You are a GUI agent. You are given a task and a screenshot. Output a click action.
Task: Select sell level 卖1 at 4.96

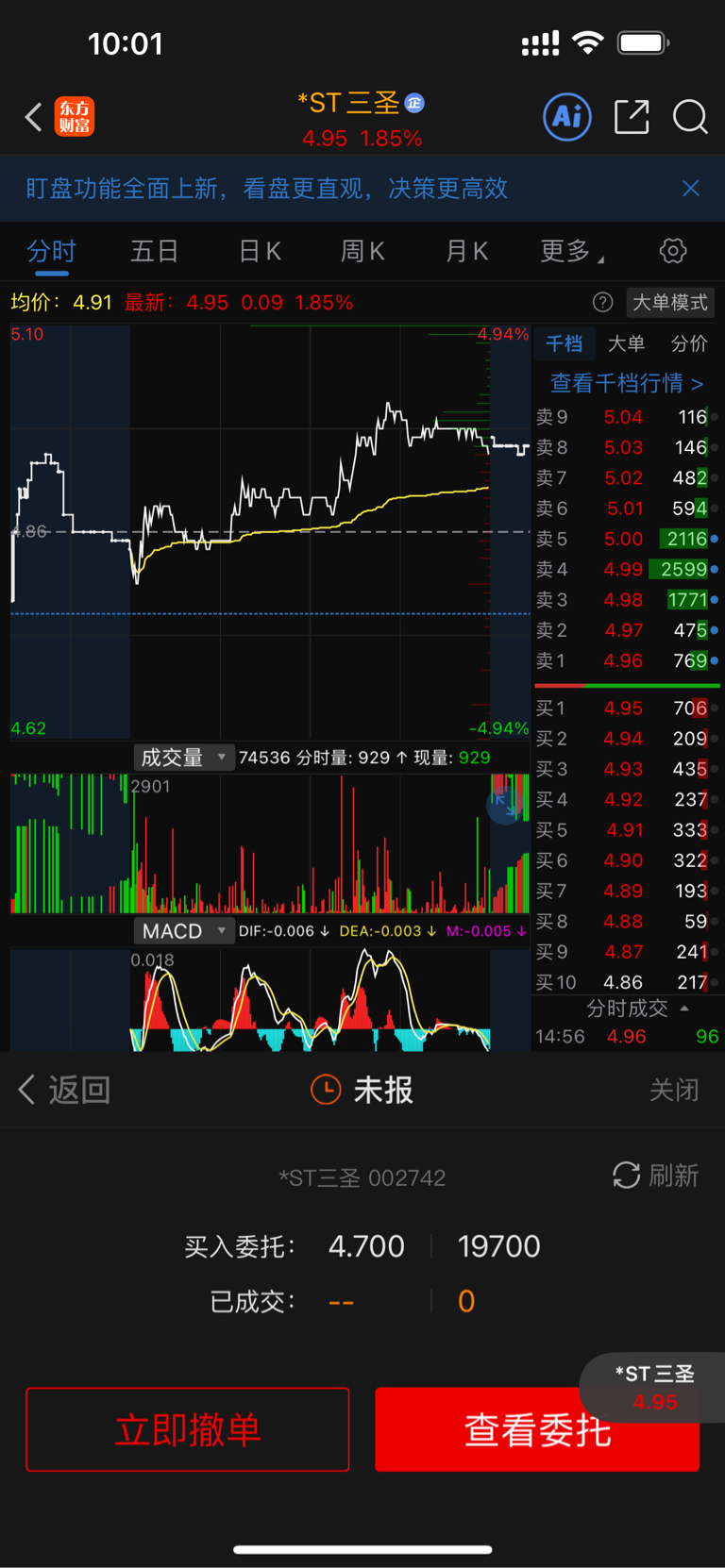(x=627, y=660)
